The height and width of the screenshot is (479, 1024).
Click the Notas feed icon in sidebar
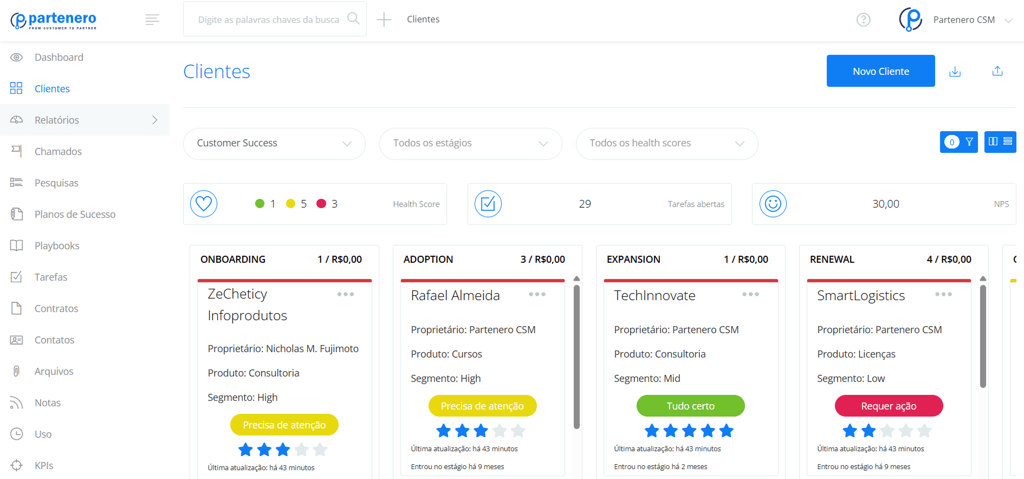[16, 403]
